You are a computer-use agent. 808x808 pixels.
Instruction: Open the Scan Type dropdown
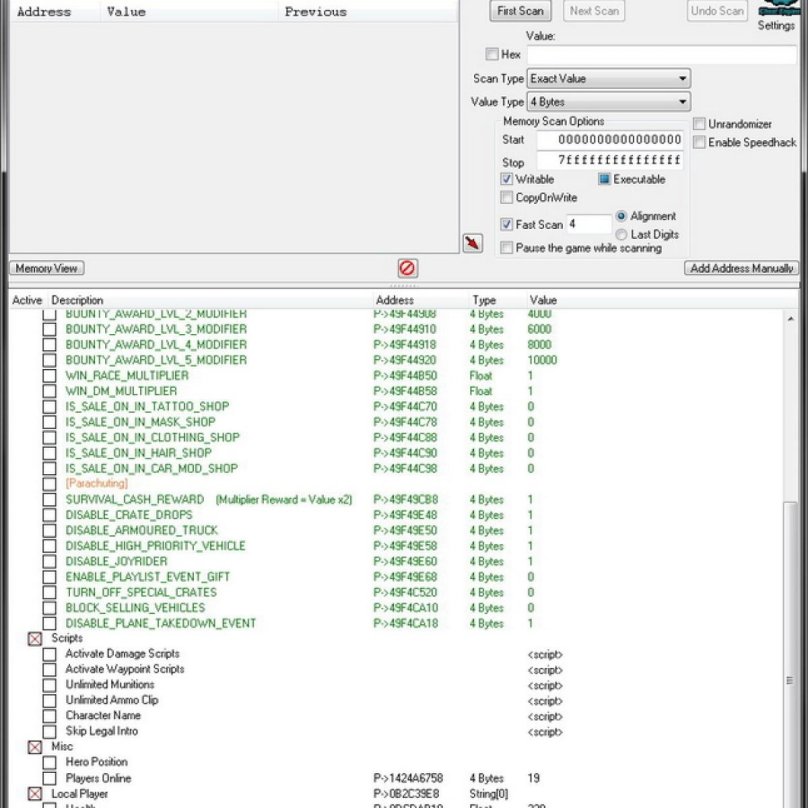click(x=681, y=78)
